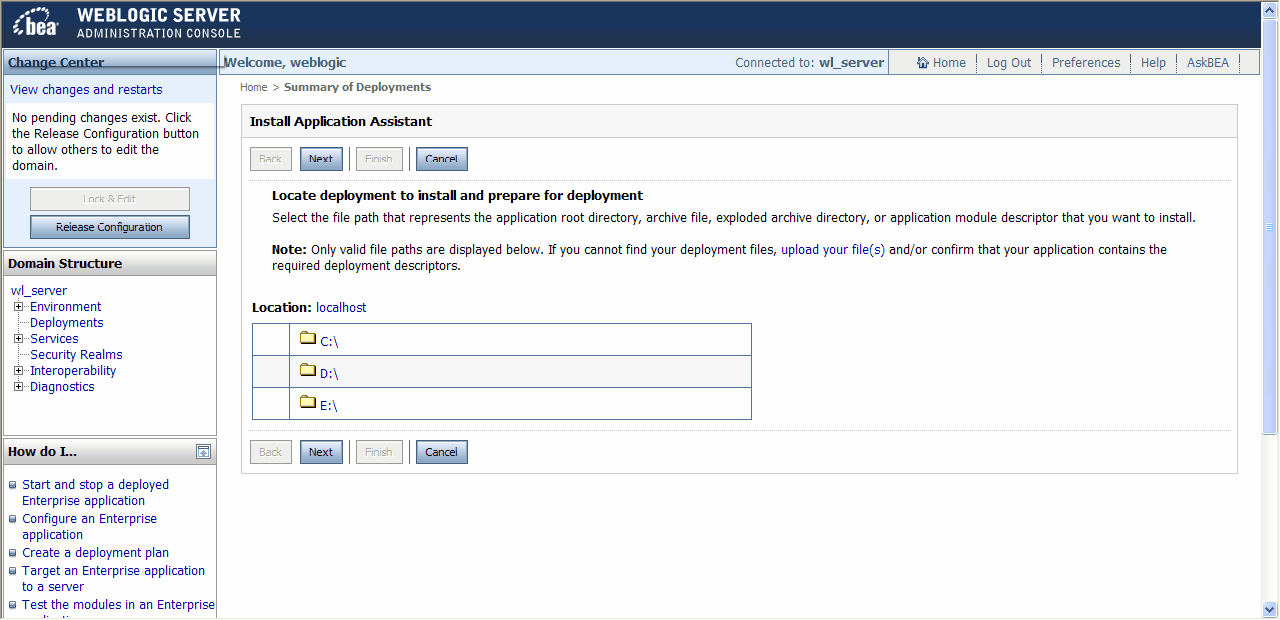Click the Lock & Edit button

(x=109, y=199)
